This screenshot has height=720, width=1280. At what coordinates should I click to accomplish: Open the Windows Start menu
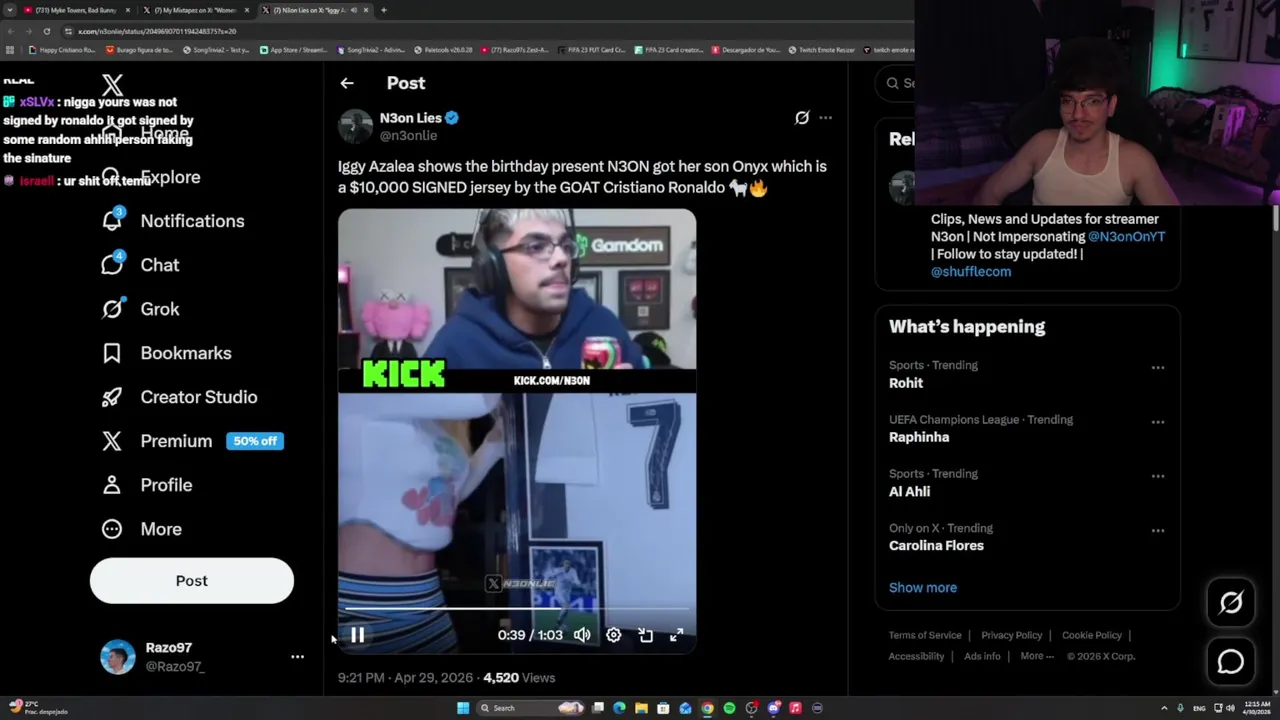click(x=462, y=708)
